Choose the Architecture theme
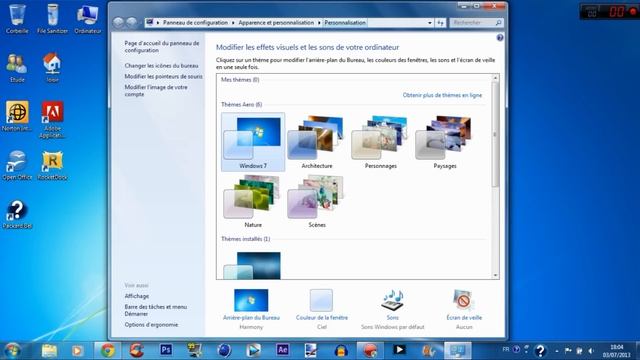The width and height of the screenshot is (640, 360). [317, 142]
